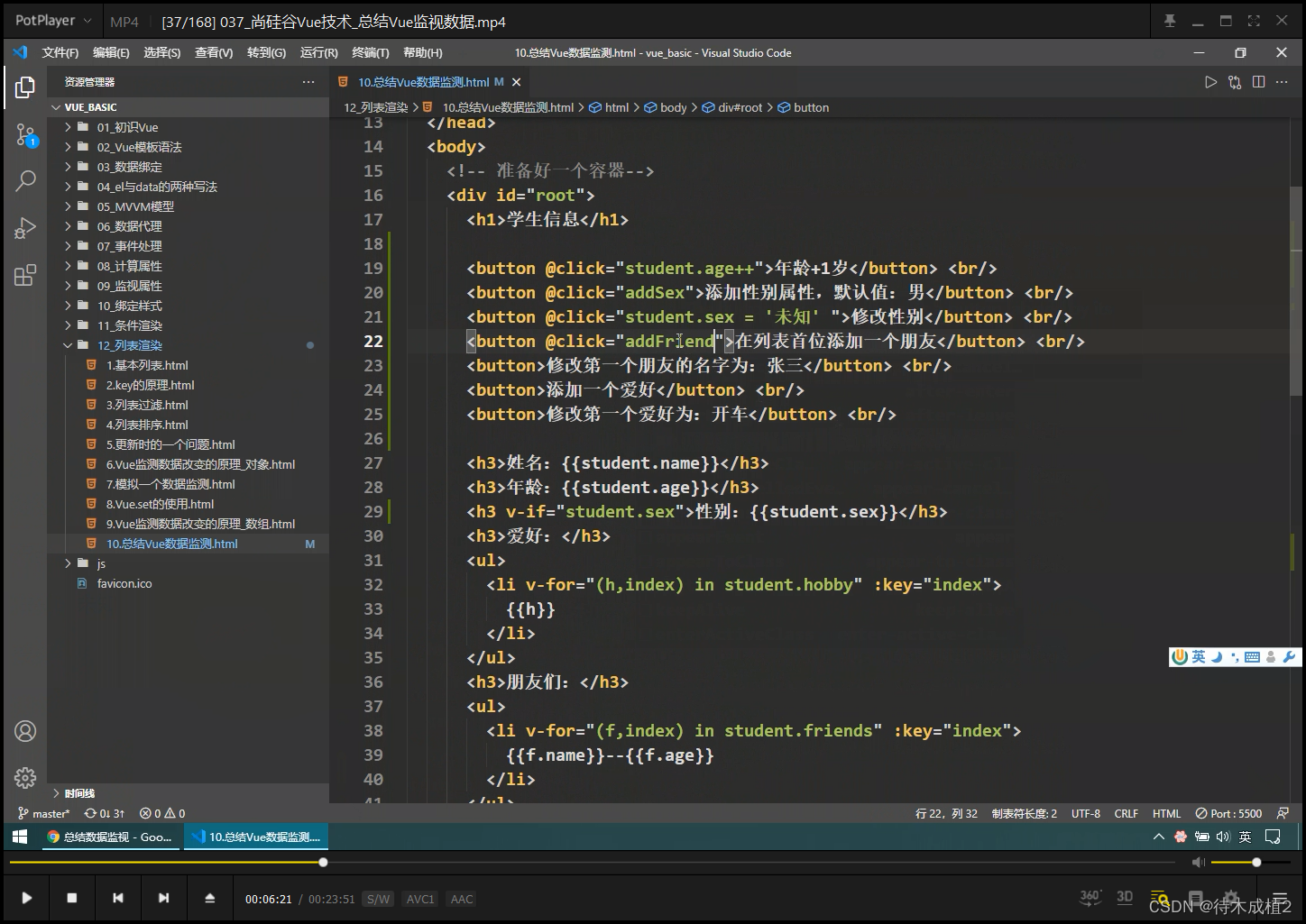Split the editor to the right
The height and width of the screenshot is (924, 1306).
point(1258,82)
